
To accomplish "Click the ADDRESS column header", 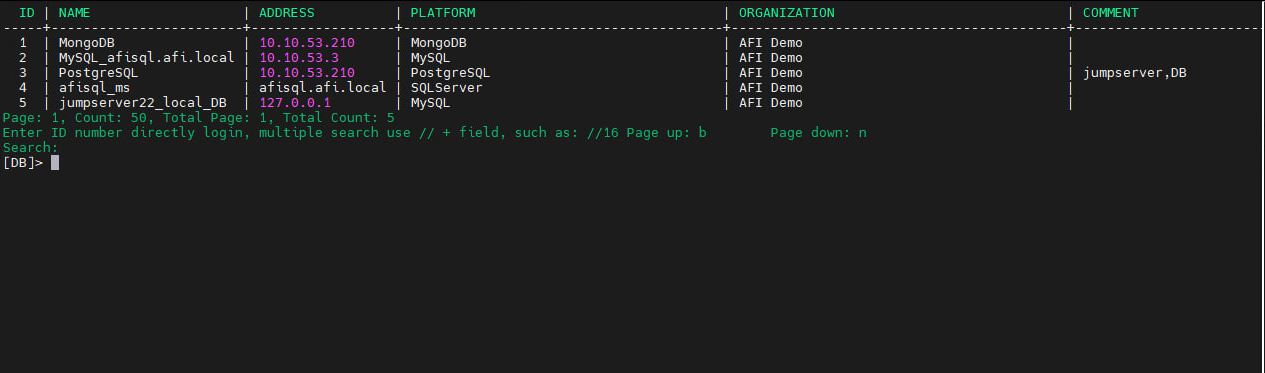I will tap(287, 13).
